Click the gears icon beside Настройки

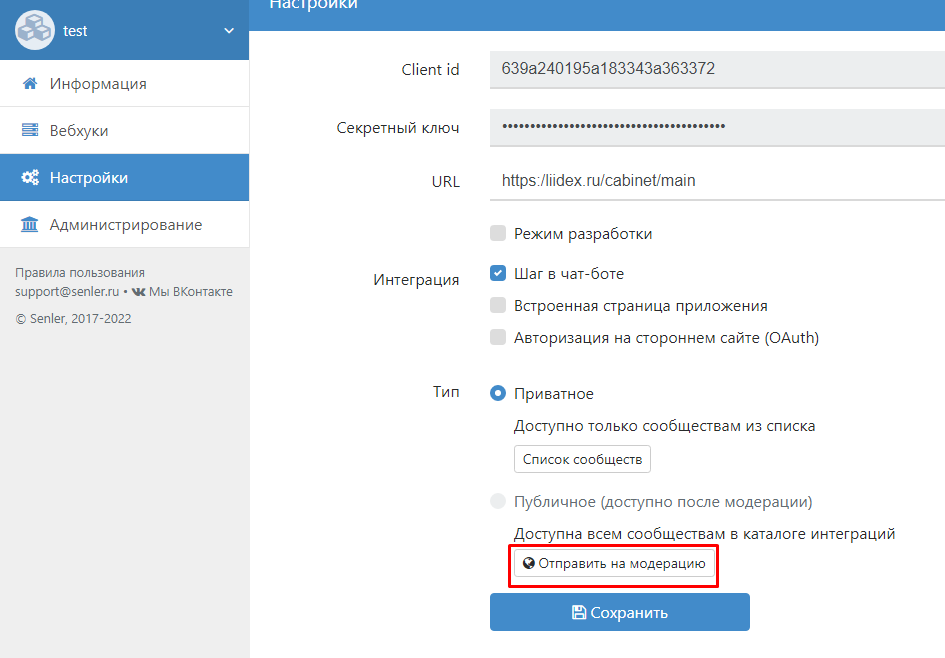[30, 178]
